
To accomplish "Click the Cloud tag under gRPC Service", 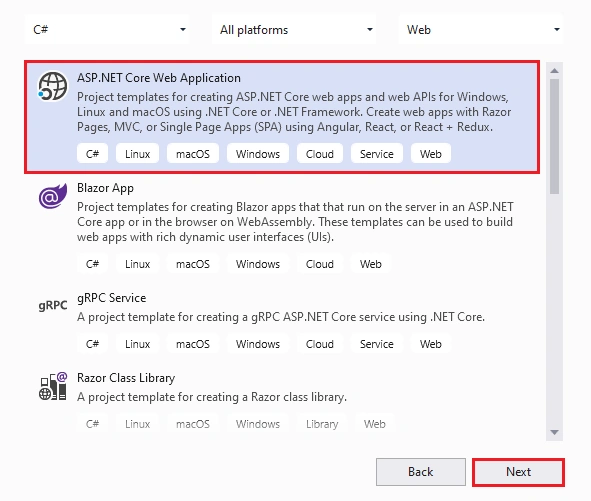I will pos(320,343).
